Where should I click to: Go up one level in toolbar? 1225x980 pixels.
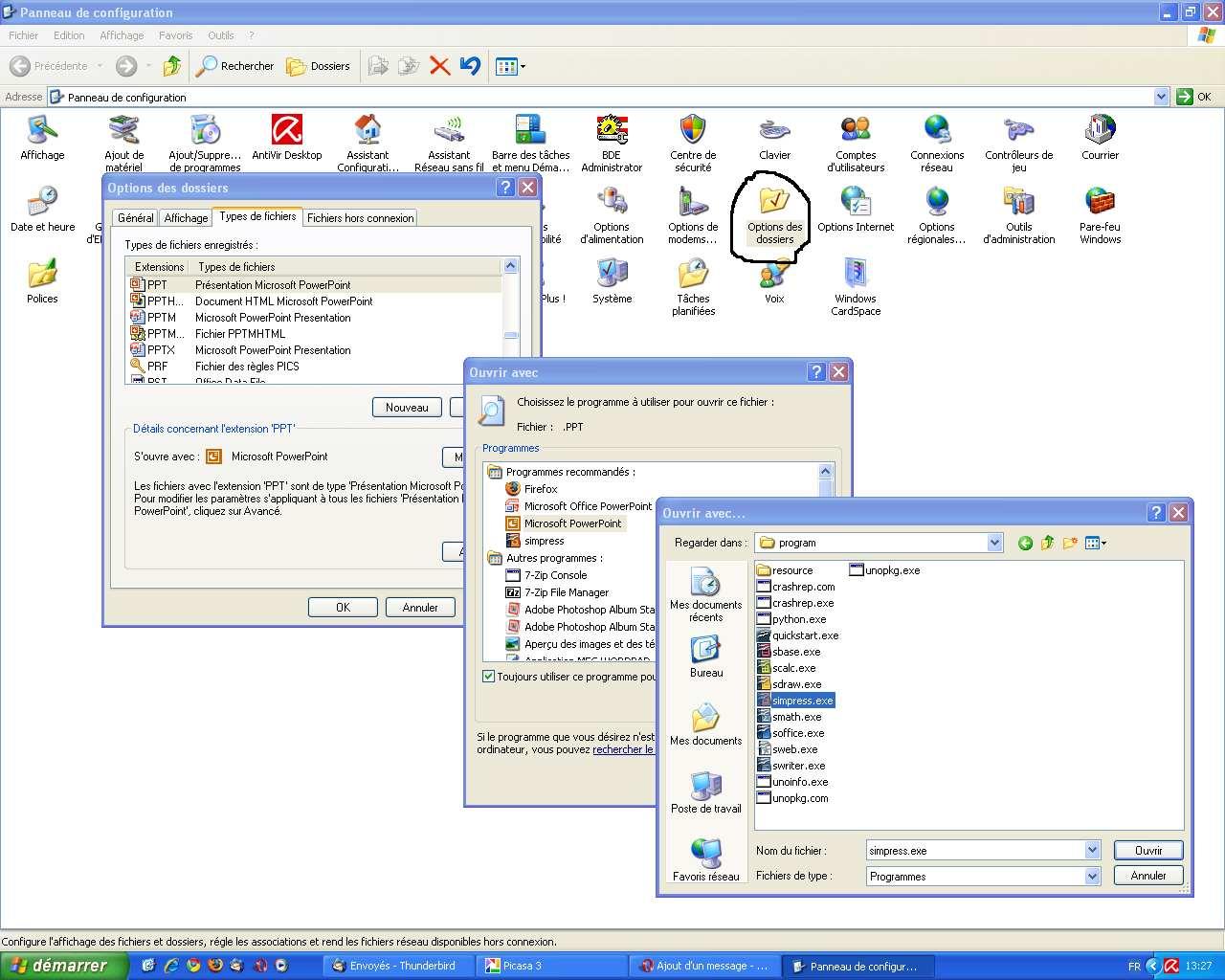pos(172,66)
